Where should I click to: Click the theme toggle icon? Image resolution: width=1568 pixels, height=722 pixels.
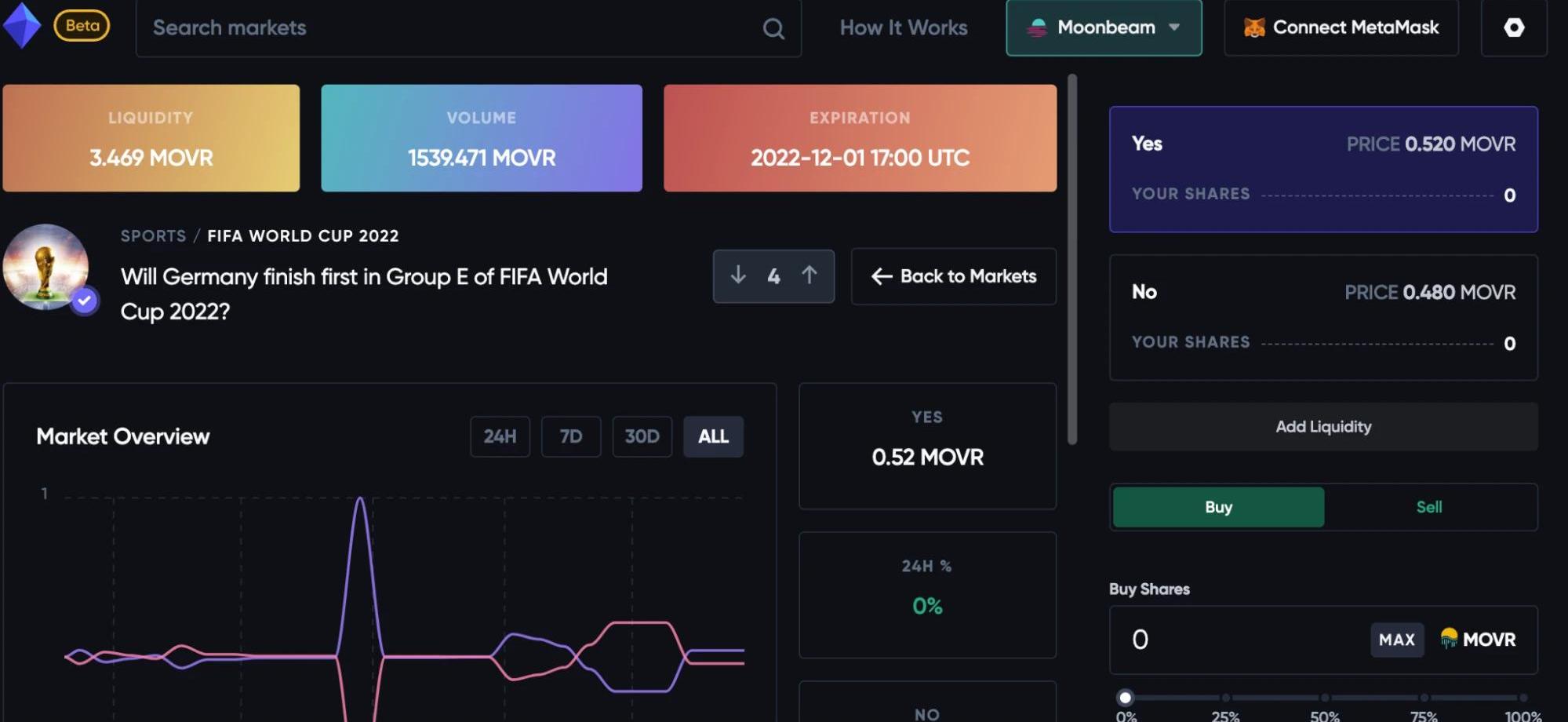[x=1513, y=27]
